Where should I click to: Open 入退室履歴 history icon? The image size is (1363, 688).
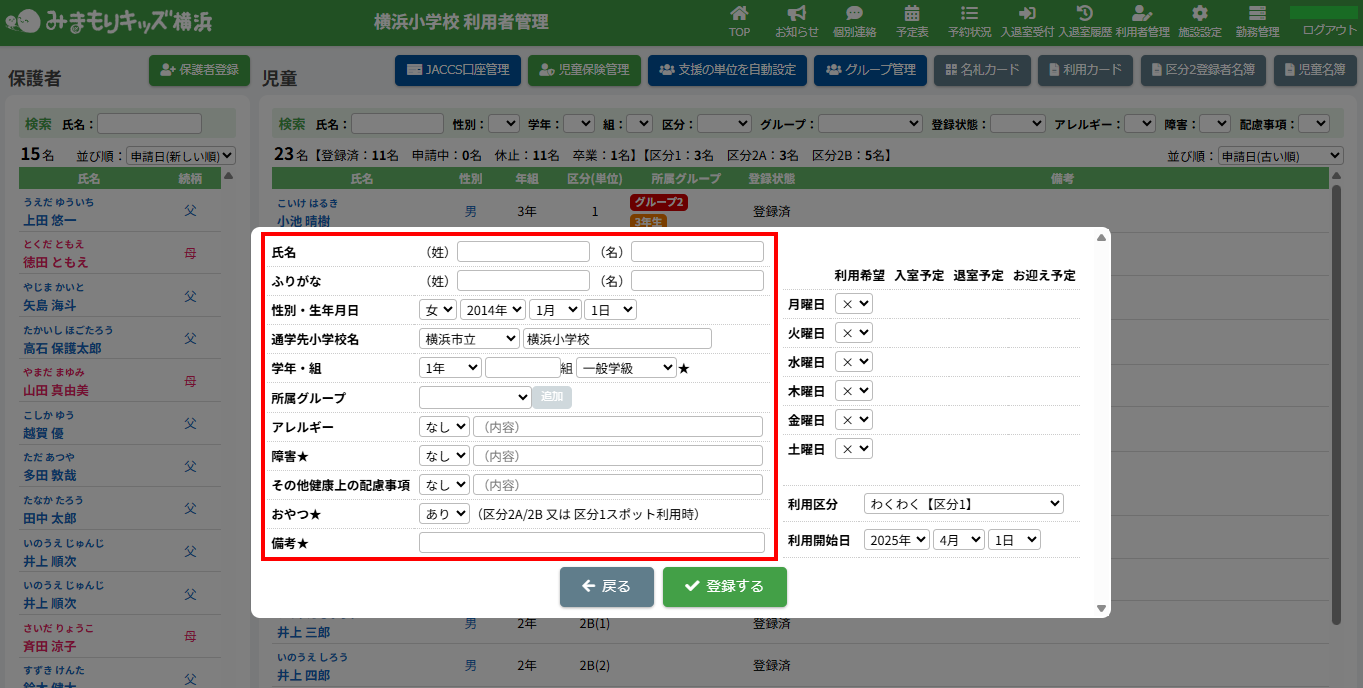click(1084, 14)
